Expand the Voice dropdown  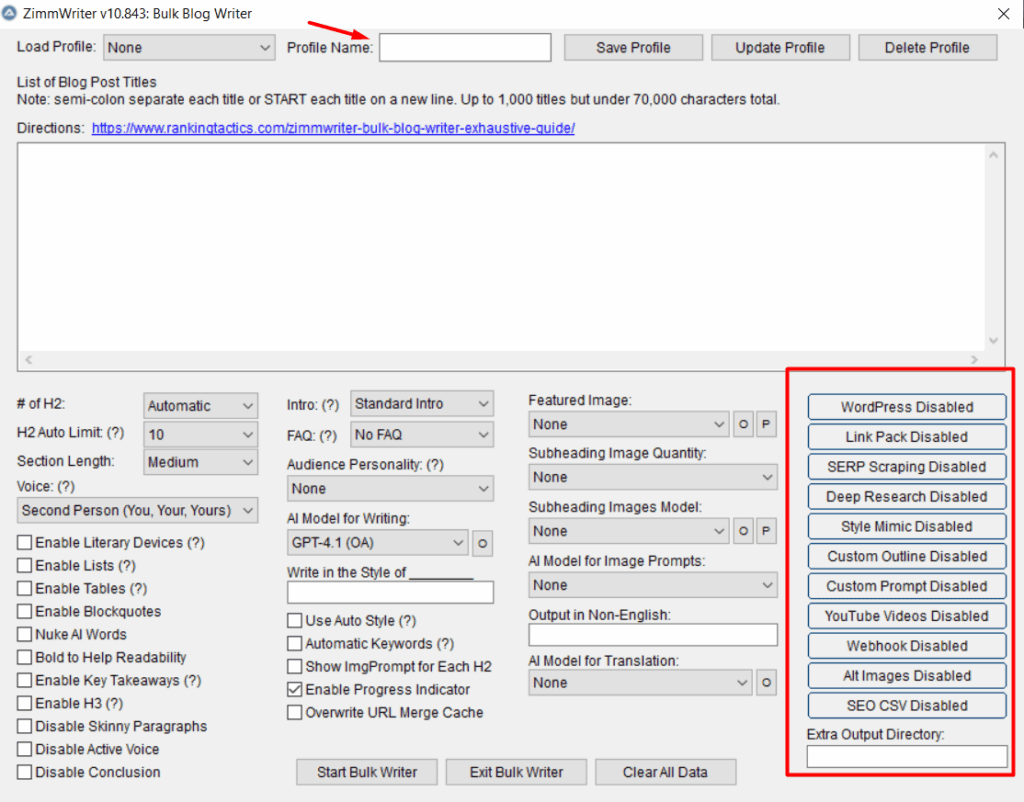point(138,511)
